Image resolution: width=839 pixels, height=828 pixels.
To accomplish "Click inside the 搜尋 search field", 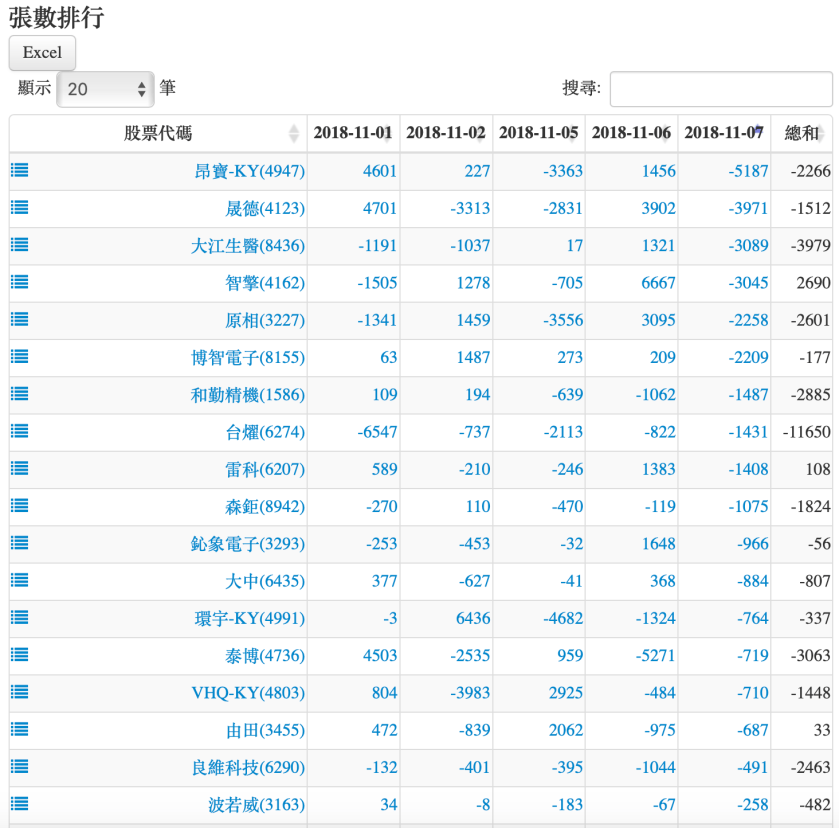I will pyautogui.click(x=721, y=89).
